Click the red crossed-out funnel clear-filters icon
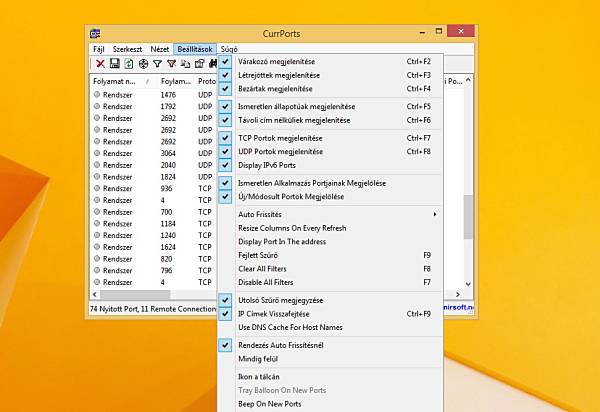Viewport: 600px width, 412px height. click(171, 64)
